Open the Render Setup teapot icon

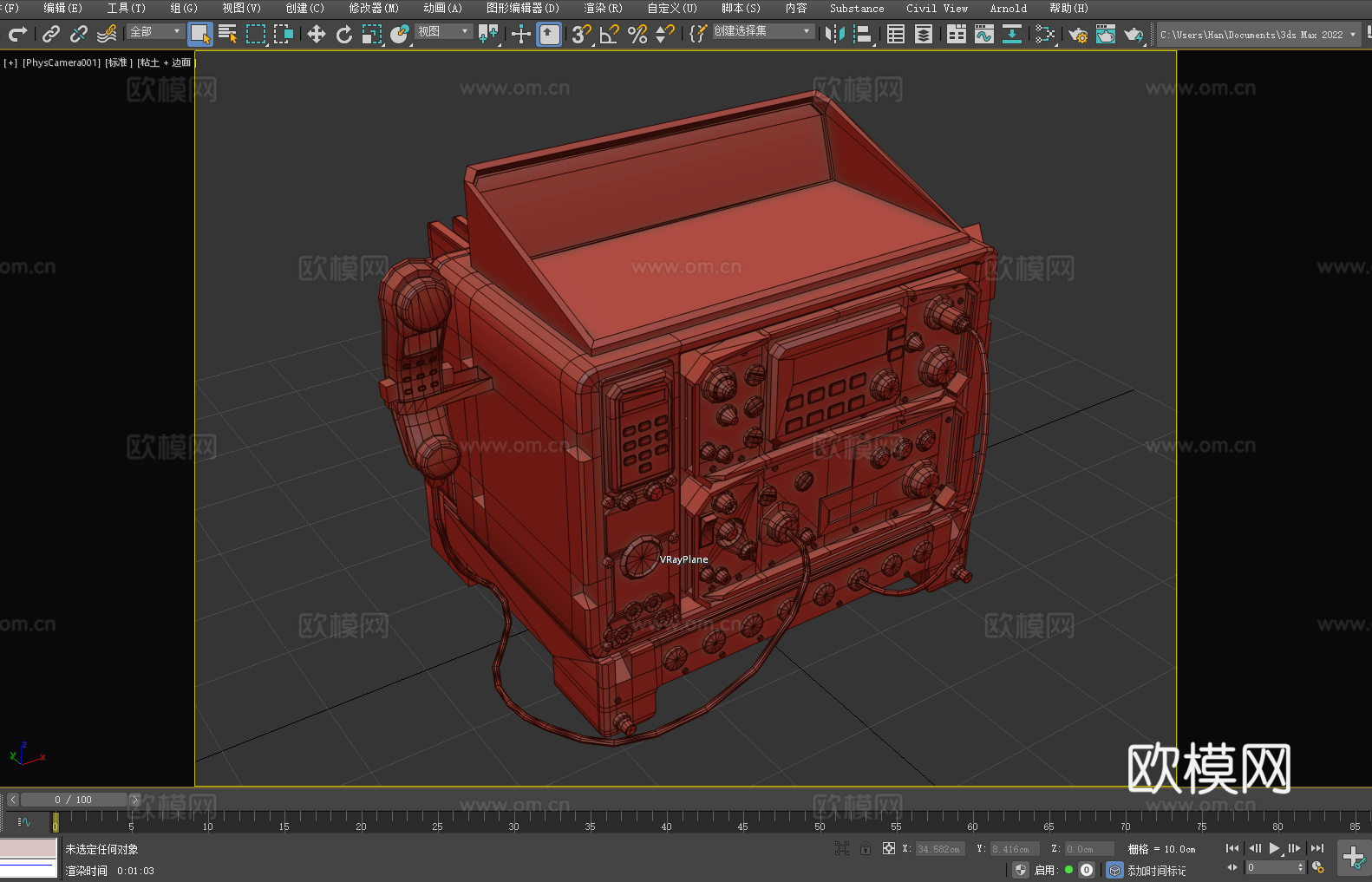(x=1077, y=34)
